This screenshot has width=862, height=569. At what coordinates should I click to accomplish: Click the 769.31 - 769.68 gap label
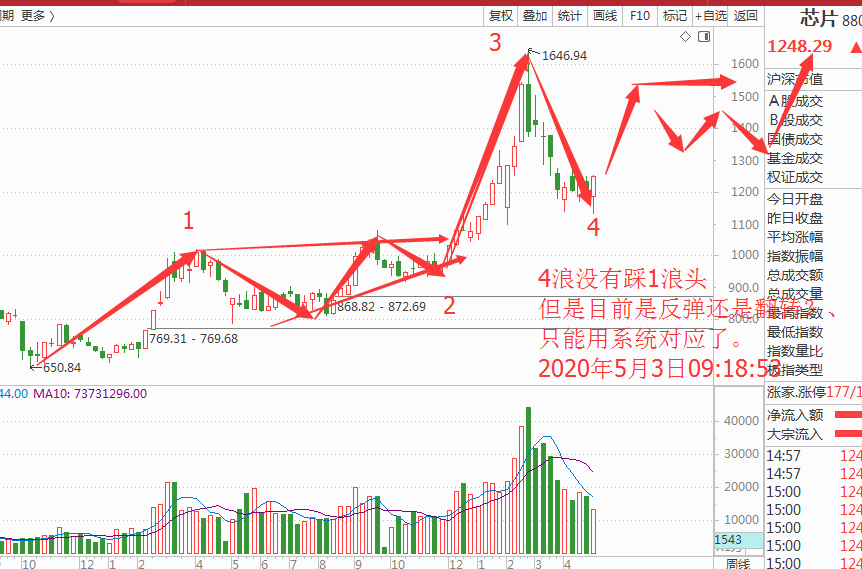[194, 339]
